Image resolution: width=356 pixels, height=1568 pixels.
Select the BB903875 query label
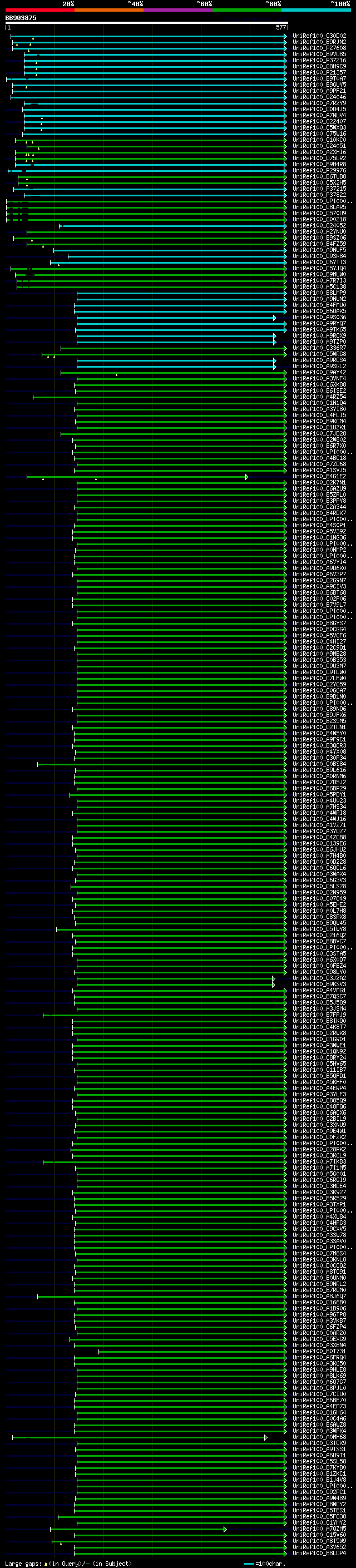pyautogui.click(x=21, y=18)
